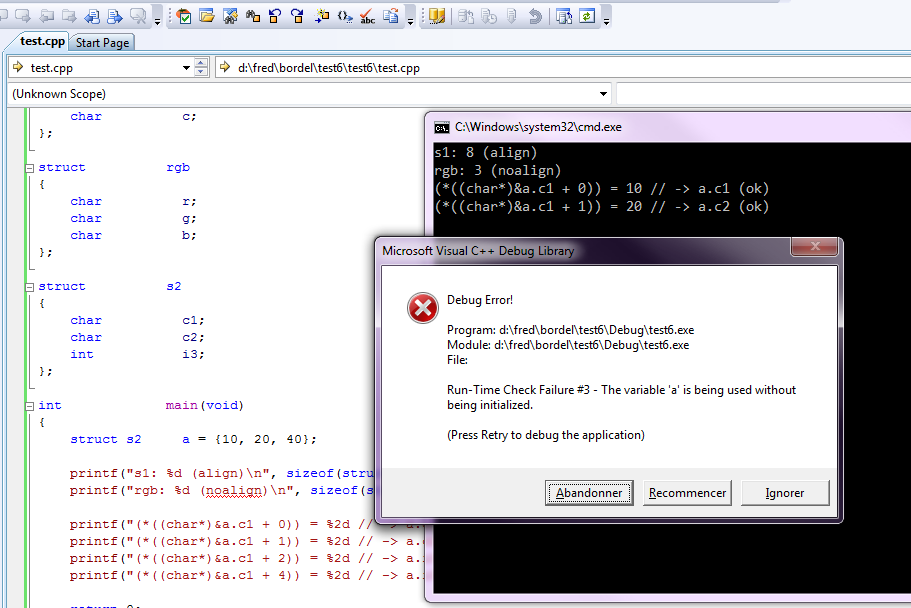Click the curved undo arrow toolbar icon
911x608 pixels.
click(x=535, y=16)
